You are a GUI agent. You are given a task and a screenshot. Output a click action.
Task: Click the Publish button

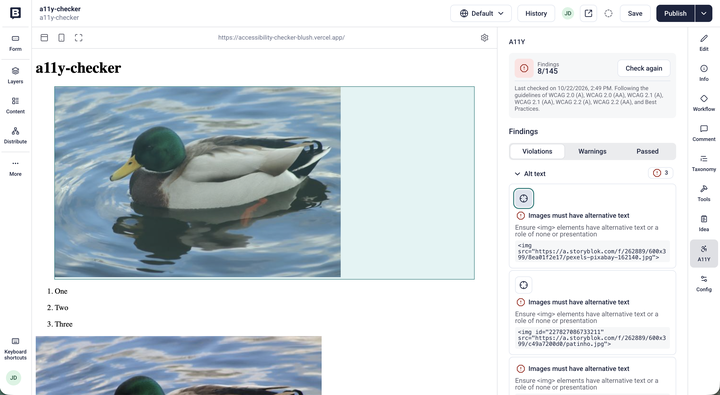[x=675, y=13]
